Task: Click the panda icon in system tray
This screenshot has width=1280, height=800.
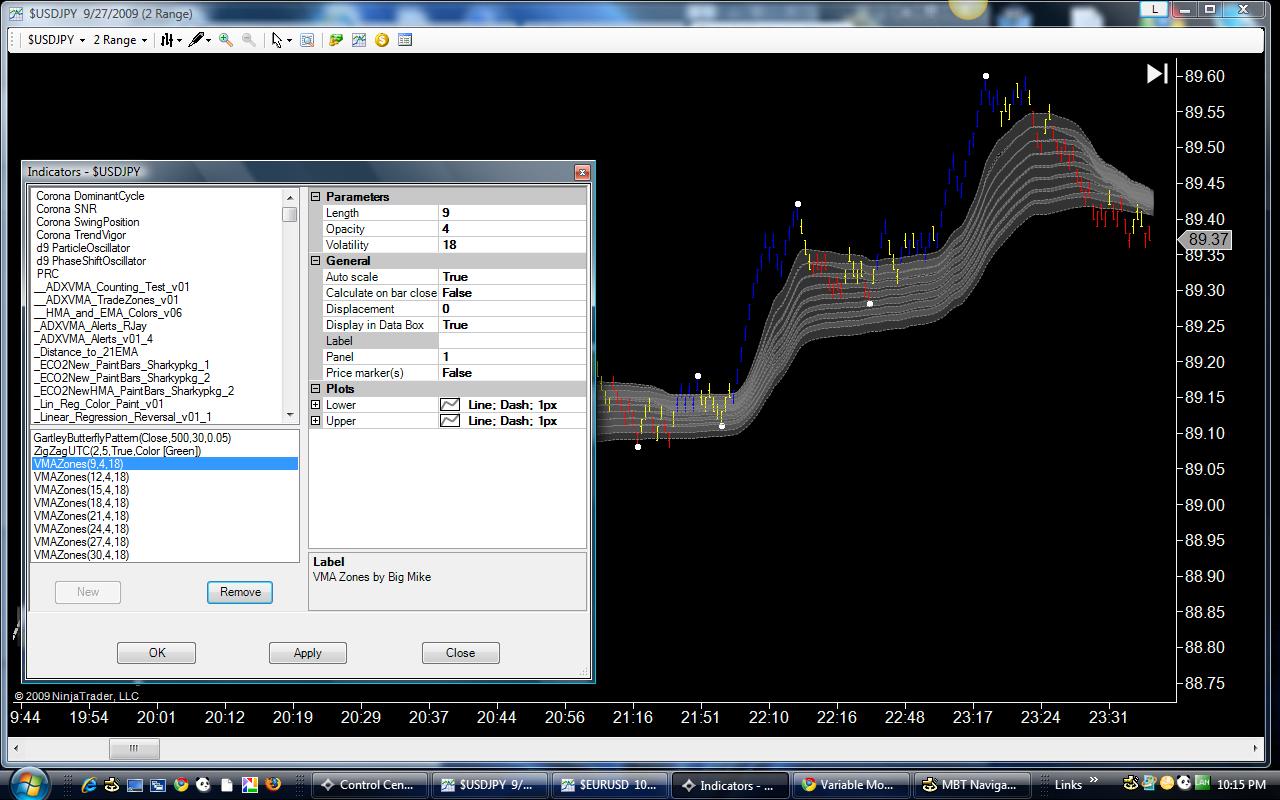Action: [x=1184, y=784]
